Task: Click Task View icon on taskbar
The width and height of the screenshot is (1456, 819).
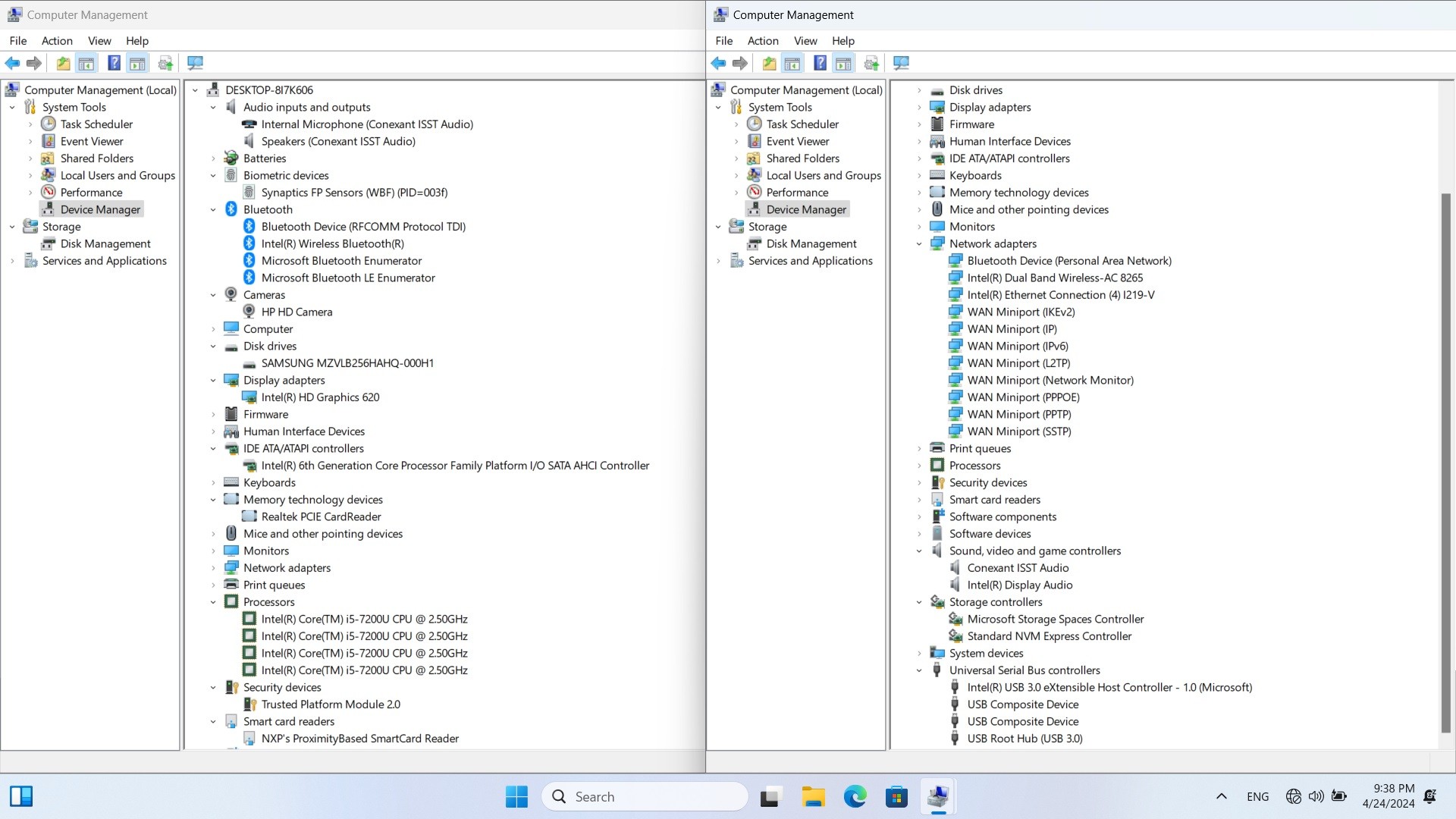Action: [770, 796]
